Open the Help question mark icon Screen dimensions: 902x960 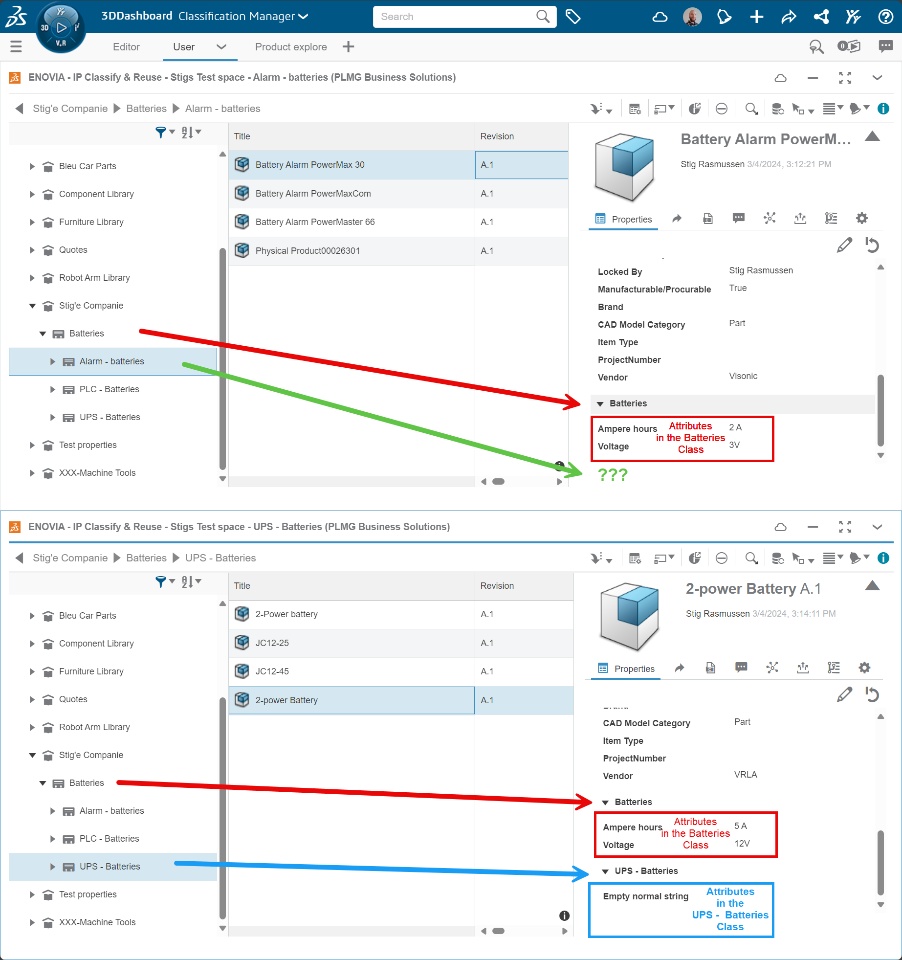(x=885, y=17)
